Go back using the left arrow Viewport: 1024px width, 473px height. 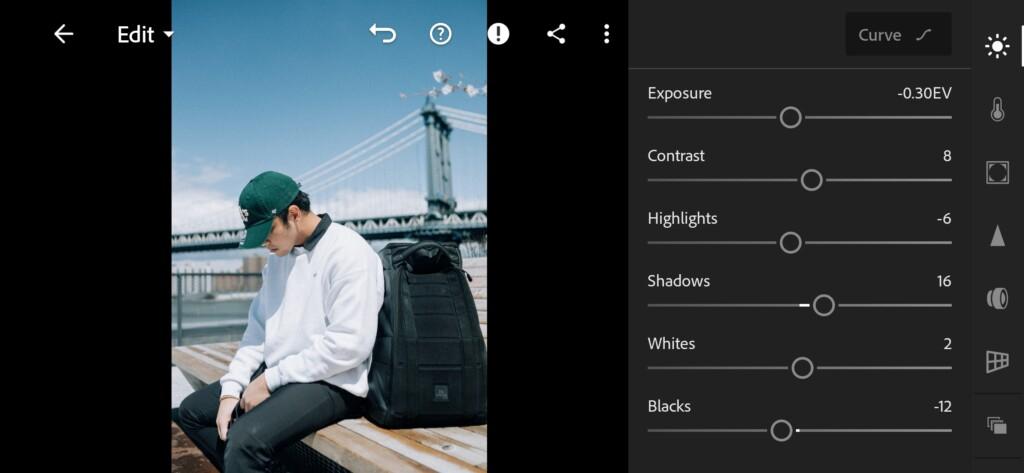coord(63,34)
